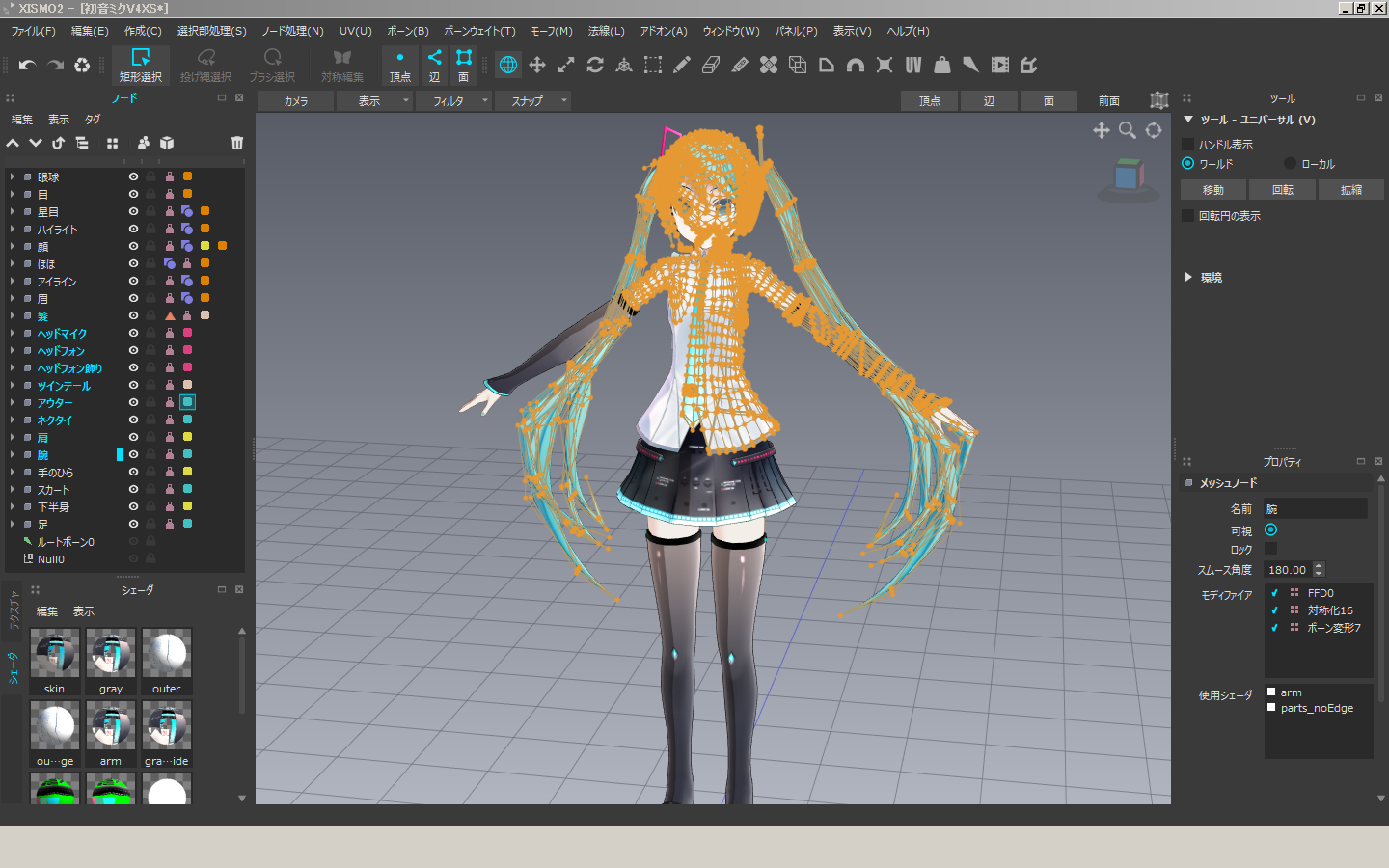Select the universal globe tool
Screen dimensions: 1389x868
508,65
